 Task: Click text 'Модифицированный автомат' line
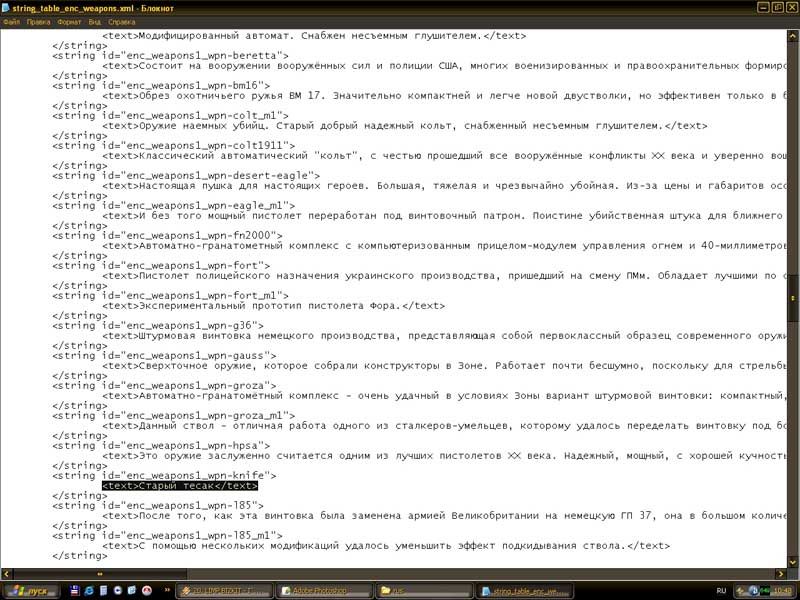314,36
